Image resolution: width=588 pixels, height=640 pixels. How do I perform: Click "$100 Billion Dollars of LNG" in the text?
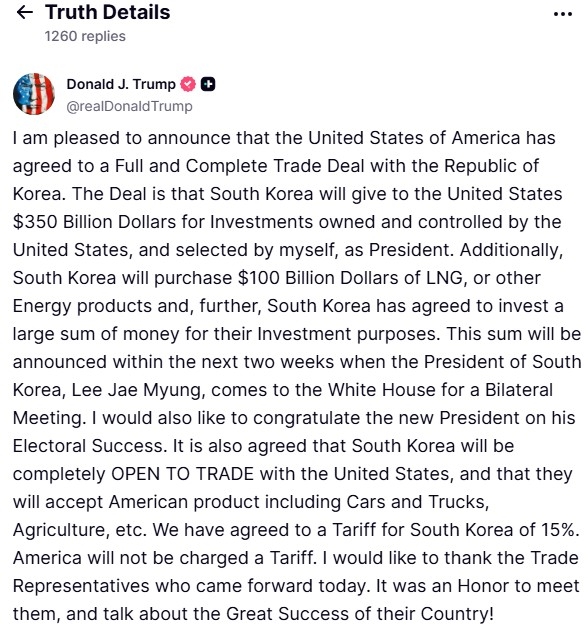(350, 278)
